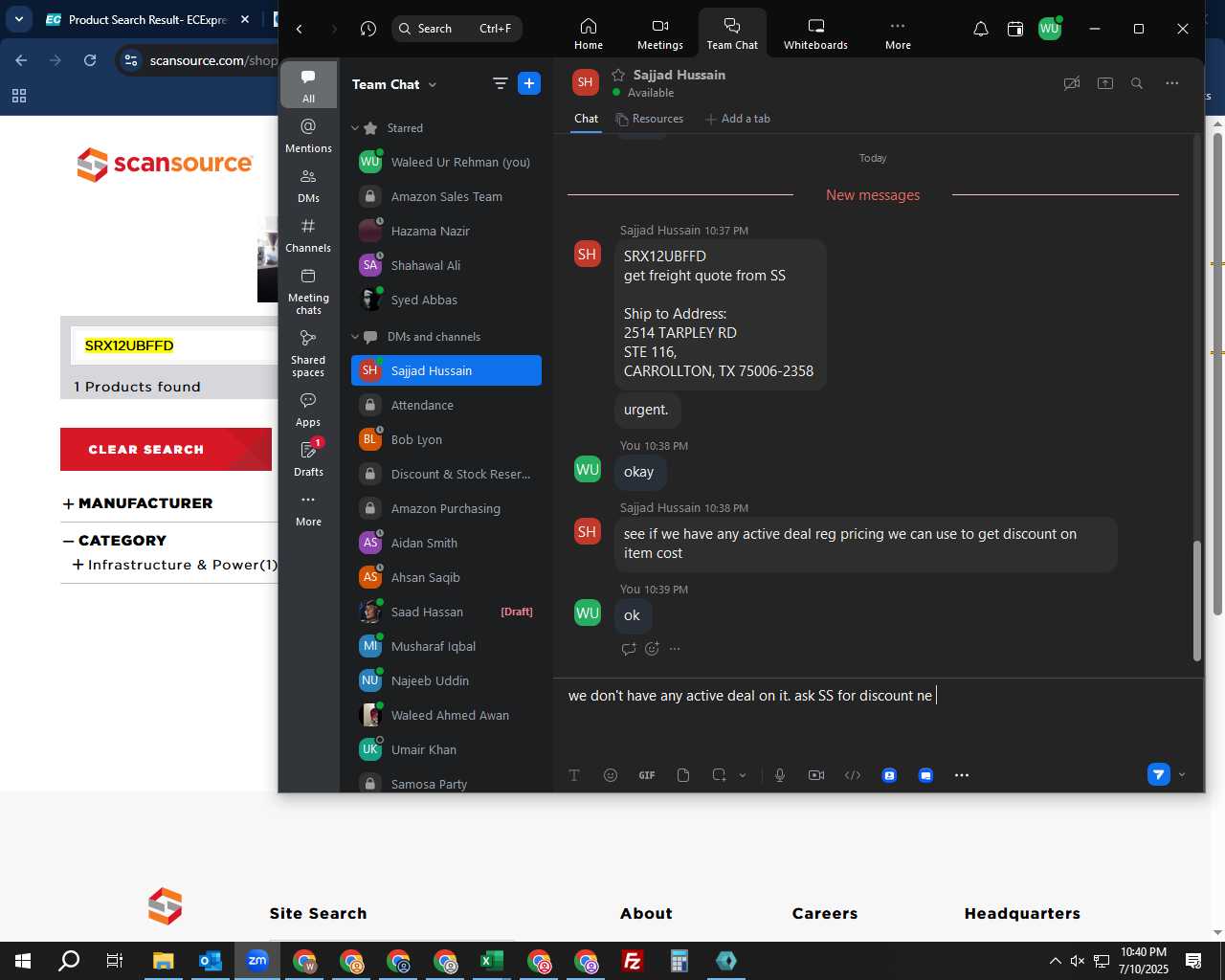
Task: Click CLEAR SEARCH on ScanSource page
Action: pyautogui.click(x=166, y=449)
